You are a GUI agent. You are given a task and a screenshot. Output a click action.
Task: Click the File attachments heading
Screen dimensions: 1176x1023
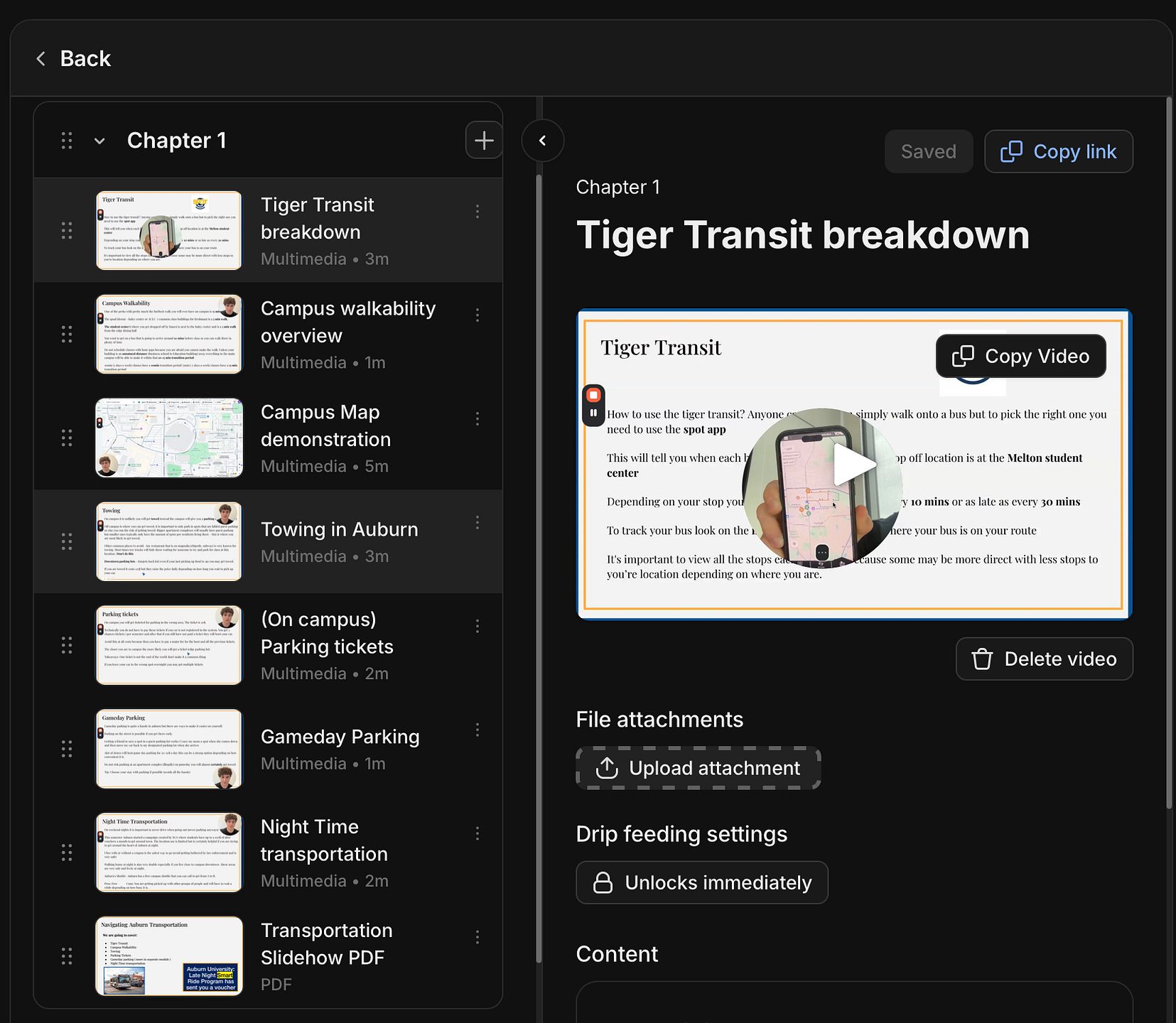(x=659, y=720)
